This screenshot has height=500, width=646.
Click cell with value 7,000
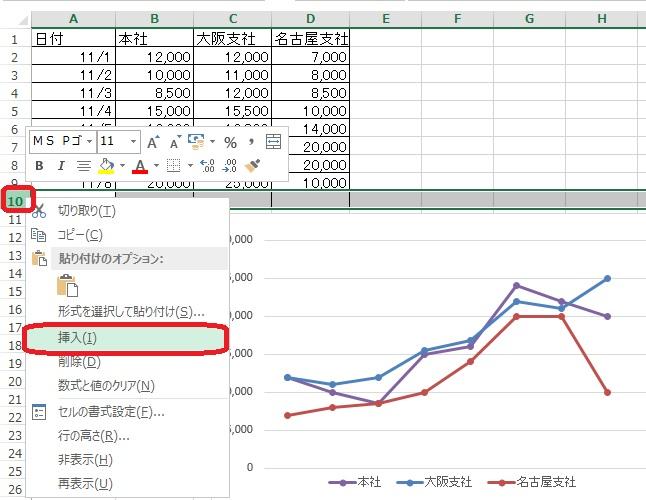(311, 57)
